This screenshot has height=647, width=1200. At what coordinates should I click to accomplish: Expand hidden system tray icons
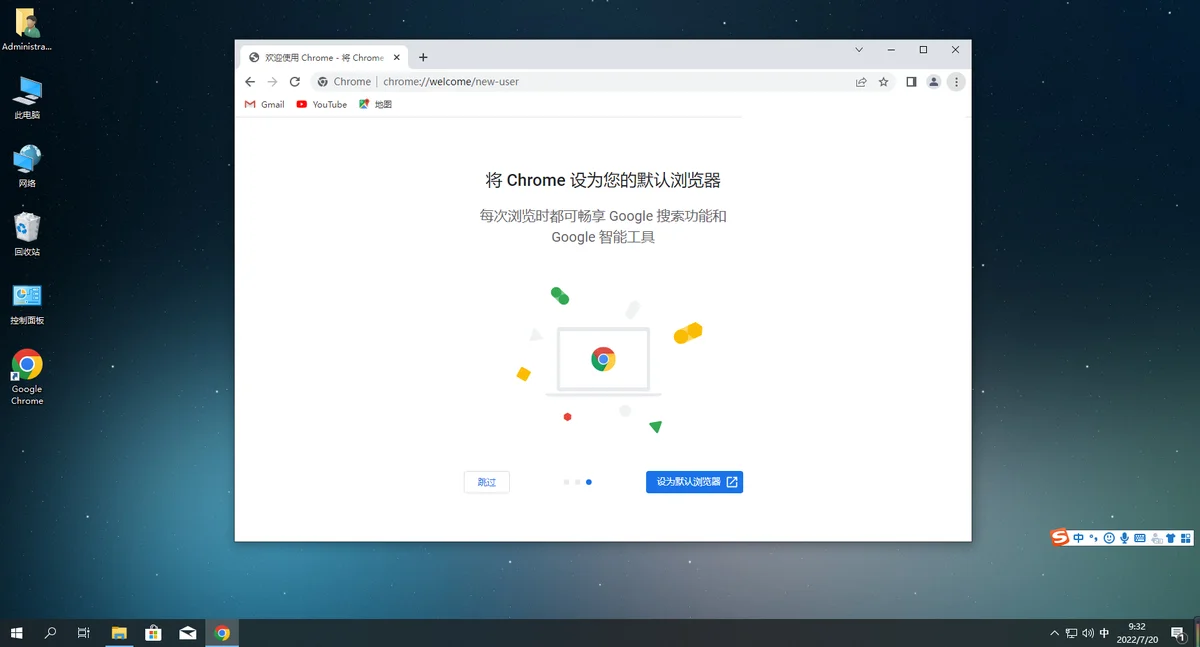pyautogui.click(x=1054, y=633)
